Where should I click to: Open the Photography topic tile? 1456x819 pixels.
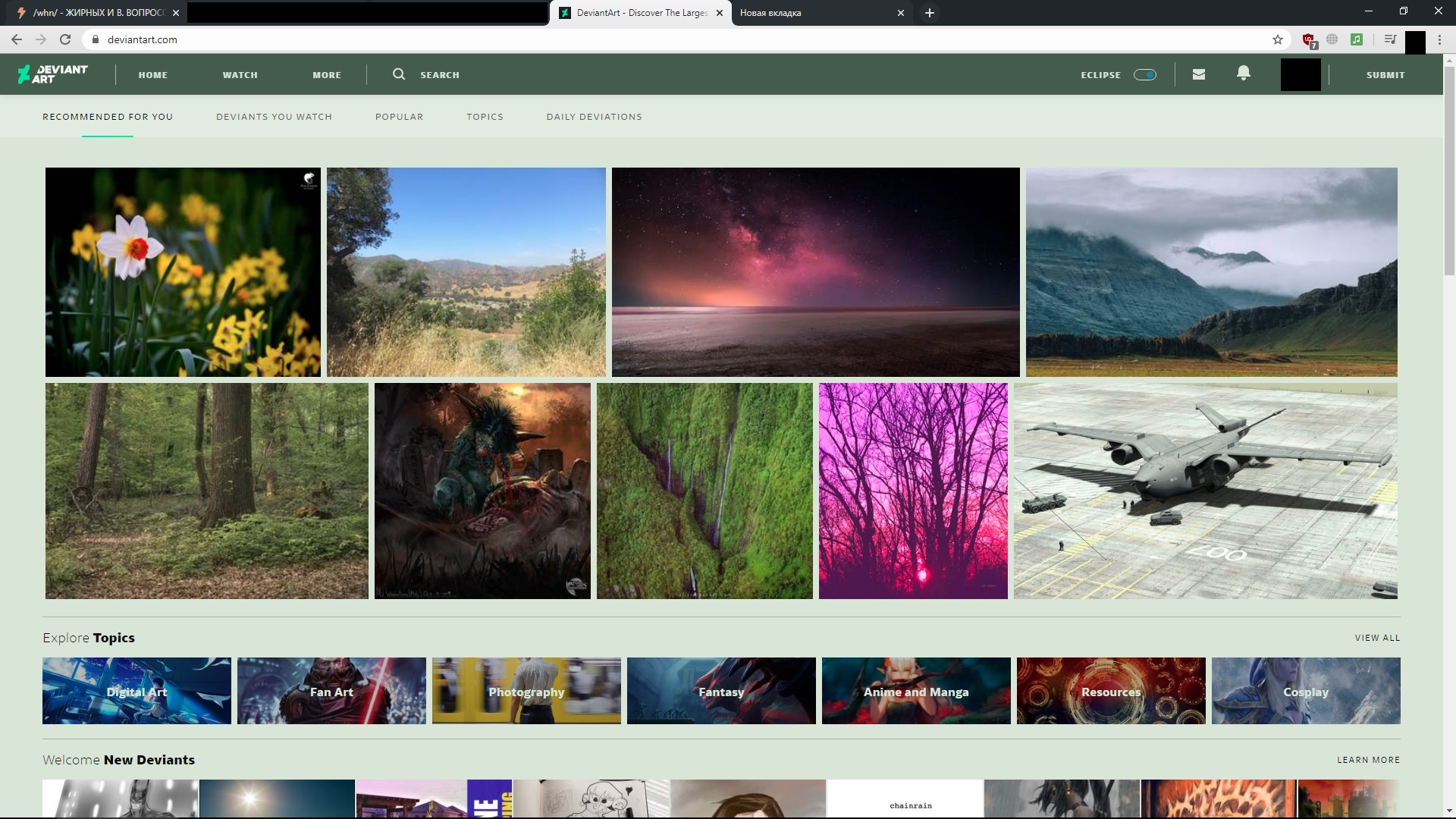(x=526, y=691)
